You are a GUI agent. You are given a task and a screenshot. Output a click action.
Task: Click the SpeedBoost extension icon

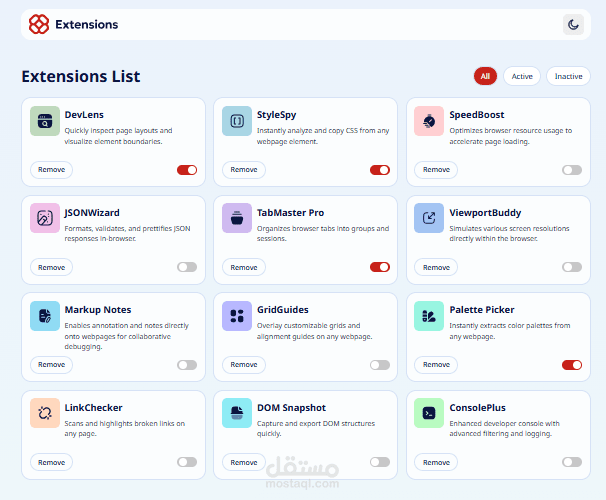coord(429,121)
